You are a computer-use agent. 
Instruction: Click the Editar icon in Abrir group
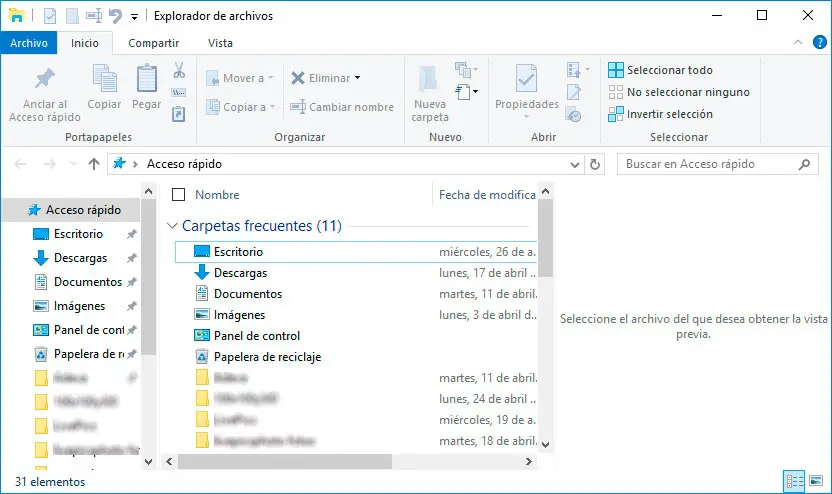[574, 92]
